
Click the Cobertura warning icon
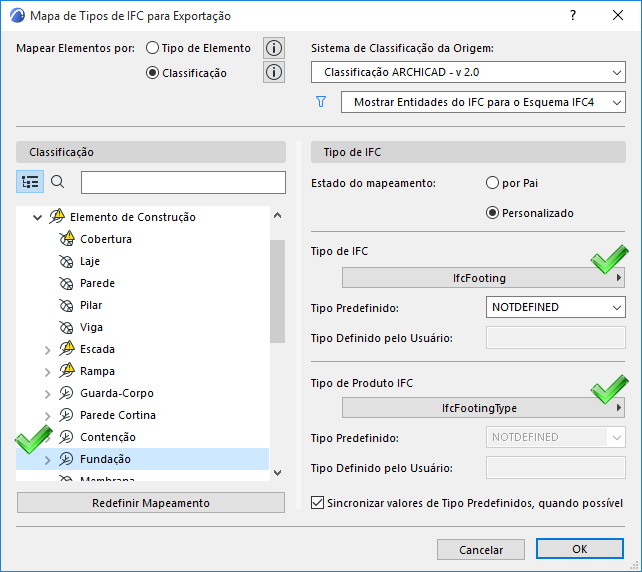66,239
